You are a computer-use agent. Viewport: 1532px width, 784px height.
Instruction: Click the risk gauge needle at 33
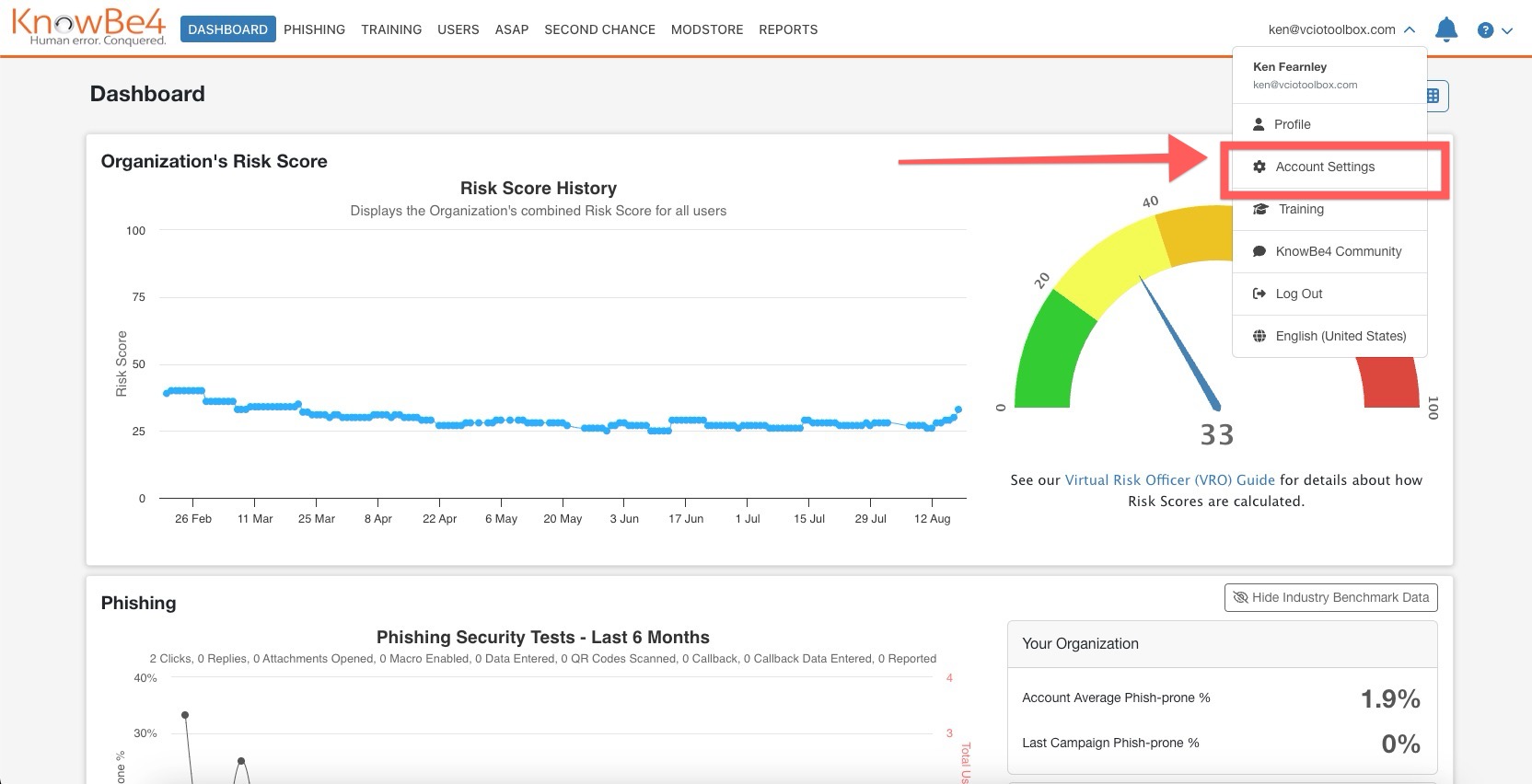pos(1179,341)
